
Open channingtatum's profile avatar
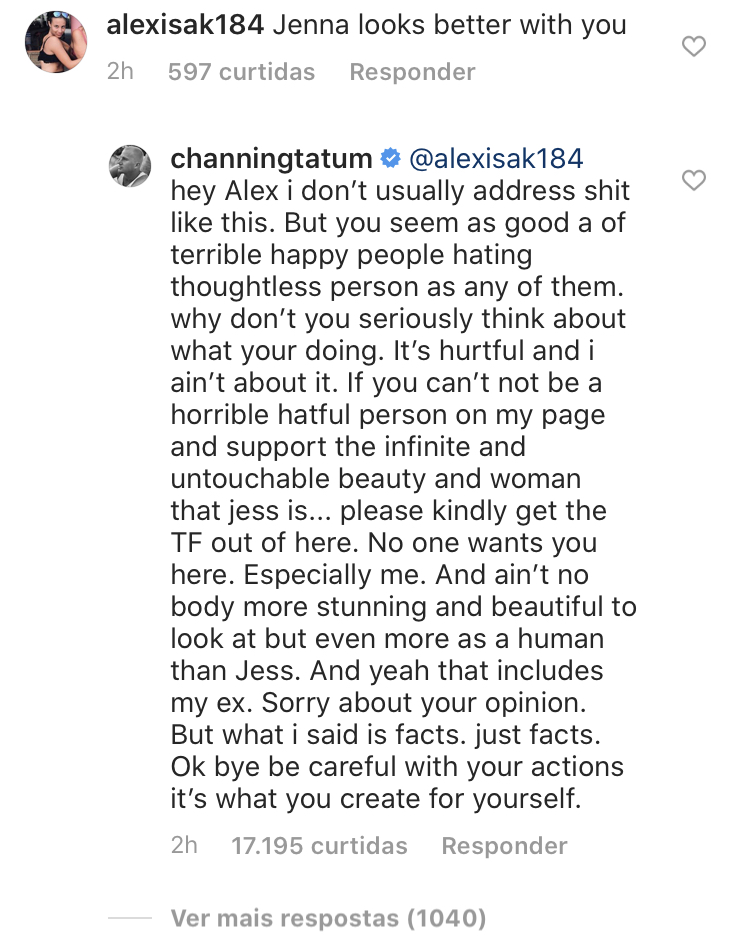click(130, 165)
